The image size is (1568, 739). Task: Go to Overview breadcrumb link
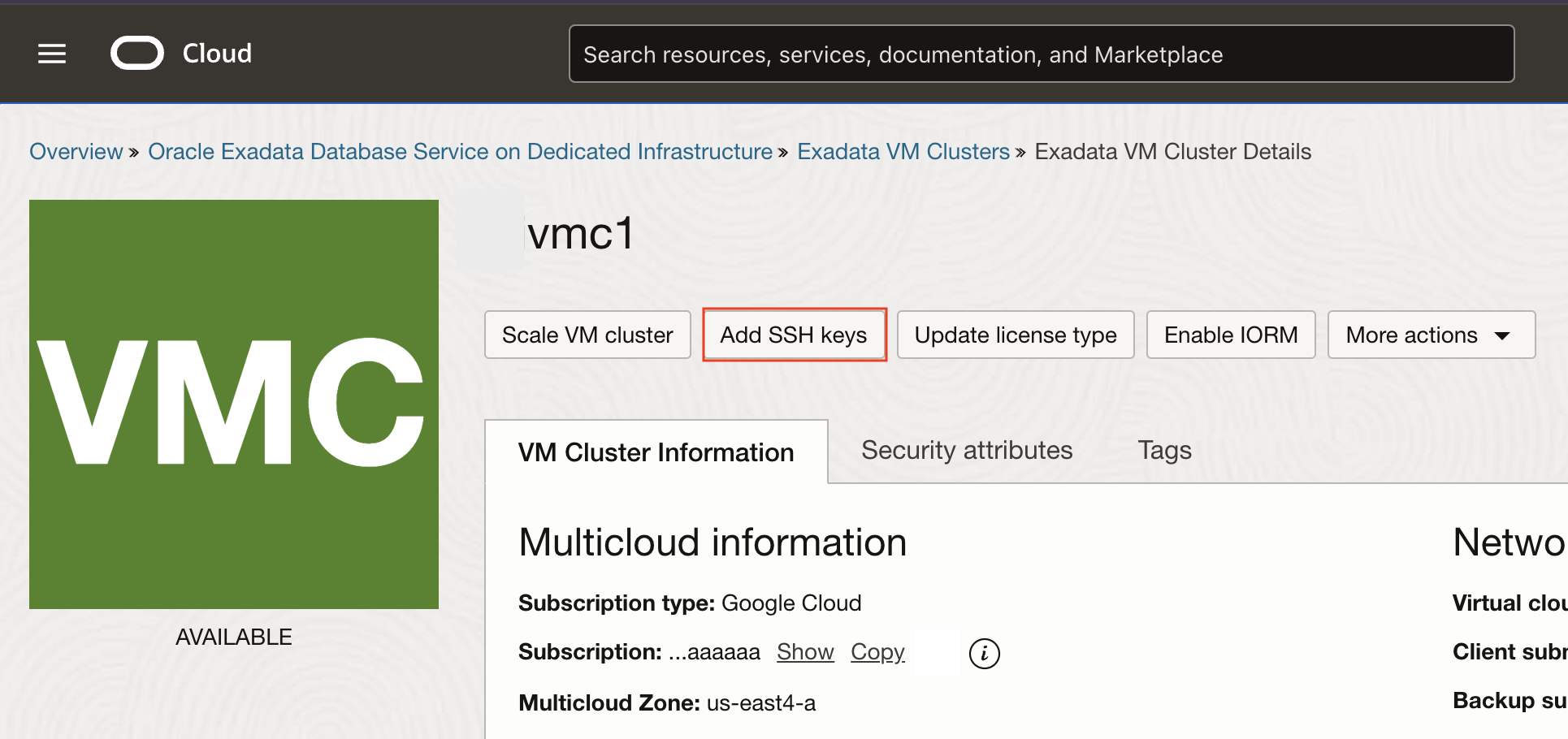click(76, 152)
